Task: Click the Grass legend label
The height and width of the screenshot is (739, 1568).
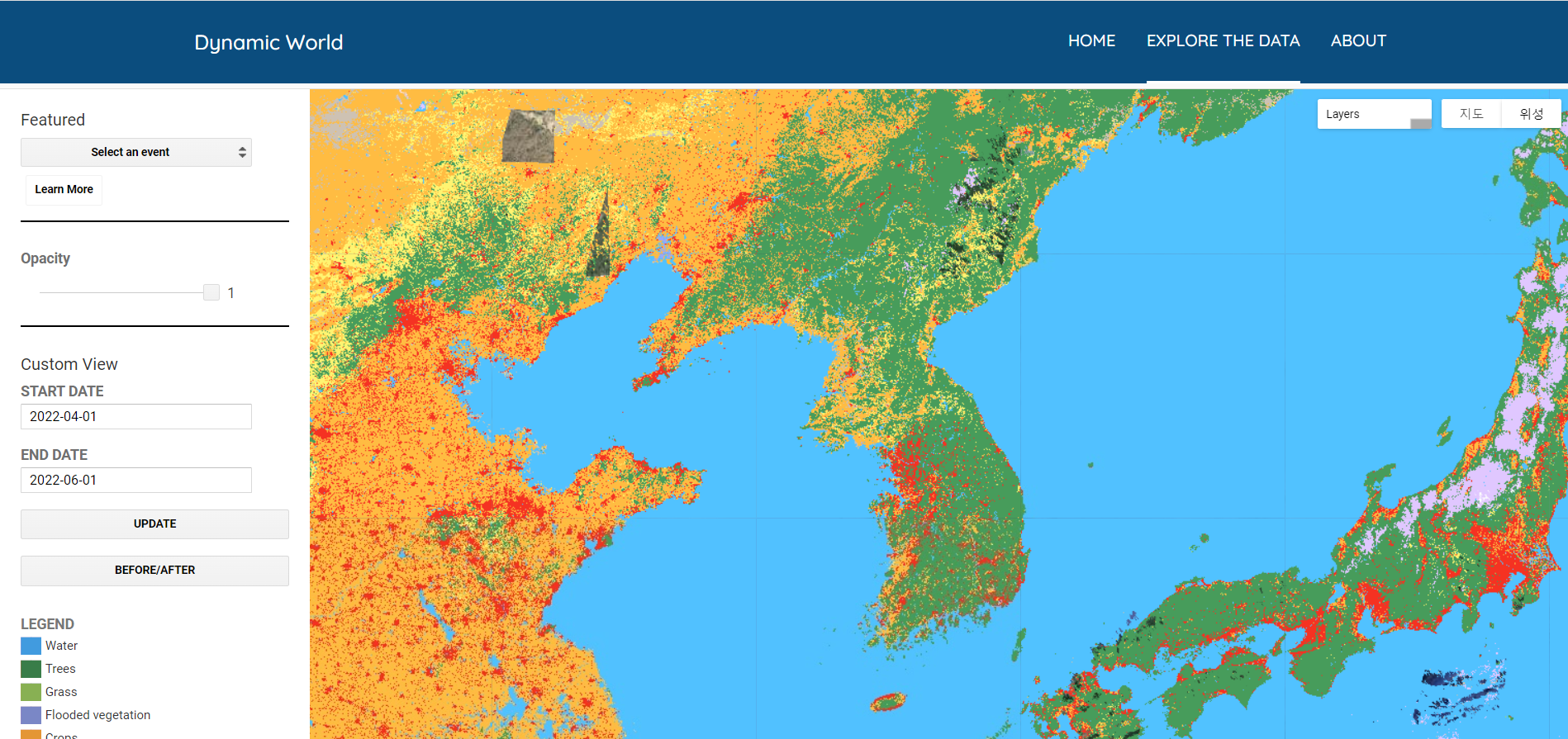Action: (61, 692)
